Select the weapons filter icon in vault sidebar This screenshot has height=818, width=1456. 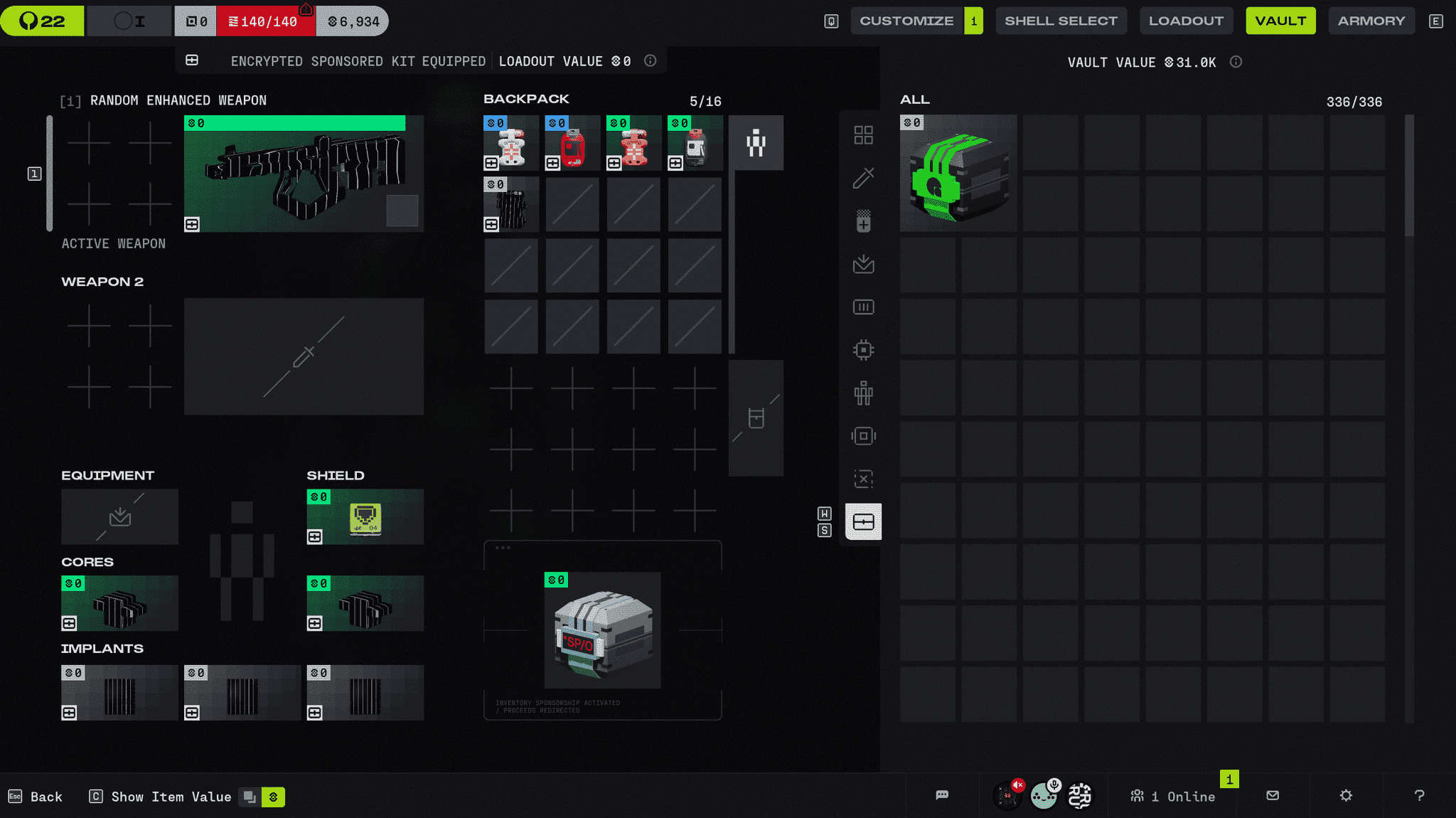pyautogui.click(x=863, y=178)
